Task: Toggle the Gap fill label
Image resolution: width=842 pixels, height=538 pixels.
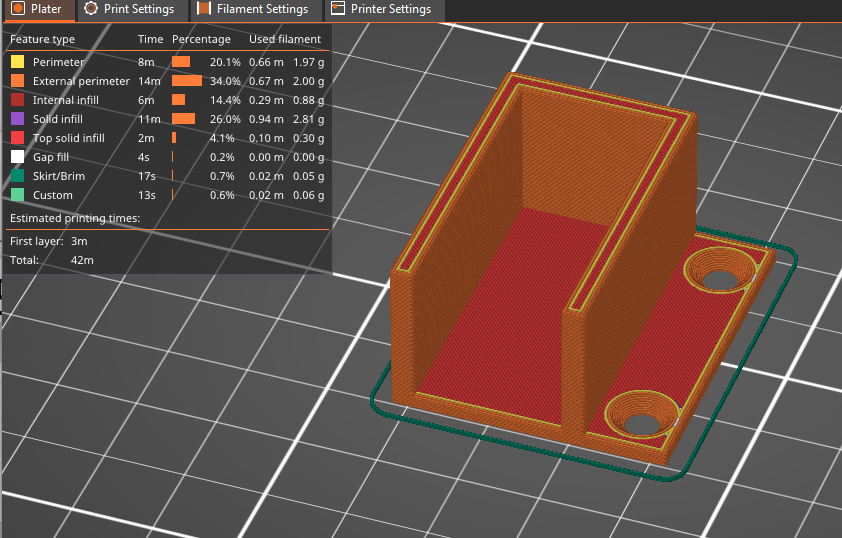Action: [51, 157]
